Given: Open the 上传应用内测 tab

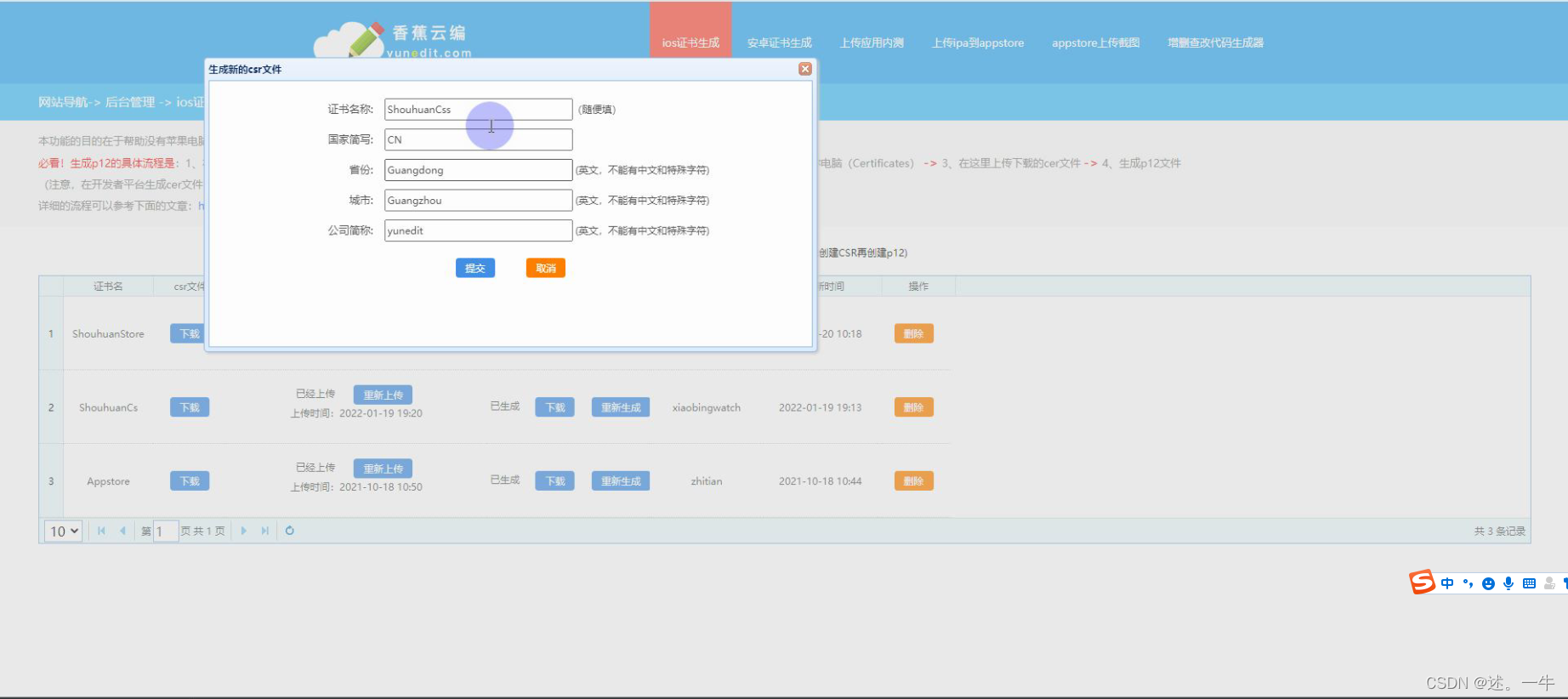Looking at the screenshot, I should coord(872,43).
